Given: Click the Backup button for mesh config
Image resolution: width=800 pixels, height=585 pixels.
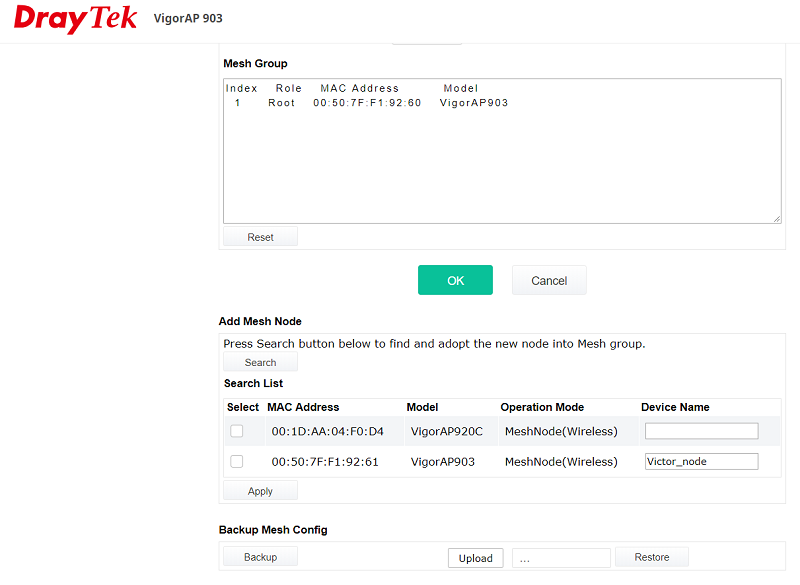Looking at the screenshot, I should click(260, 556).
